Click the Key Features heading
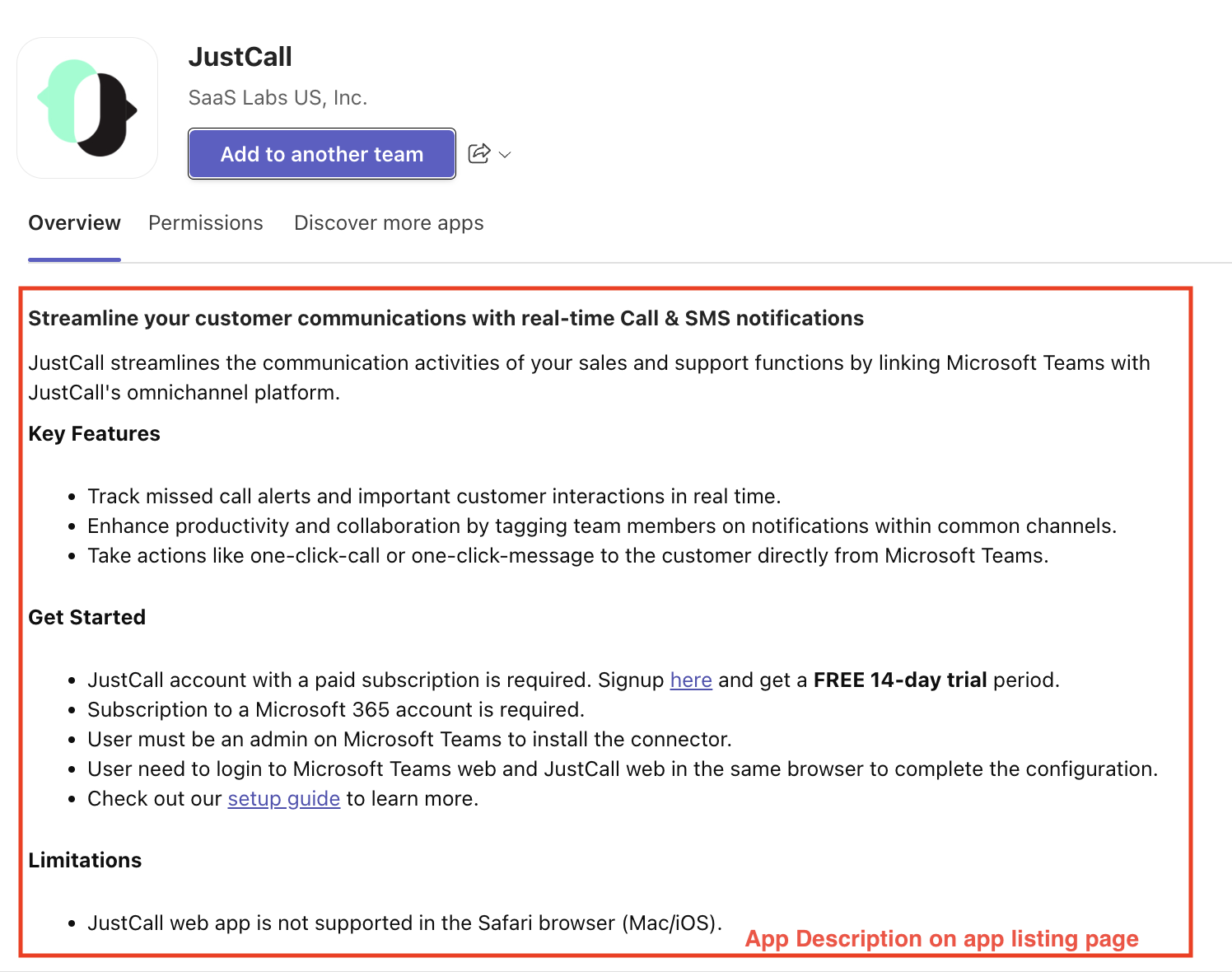 [x=95, y=434]
